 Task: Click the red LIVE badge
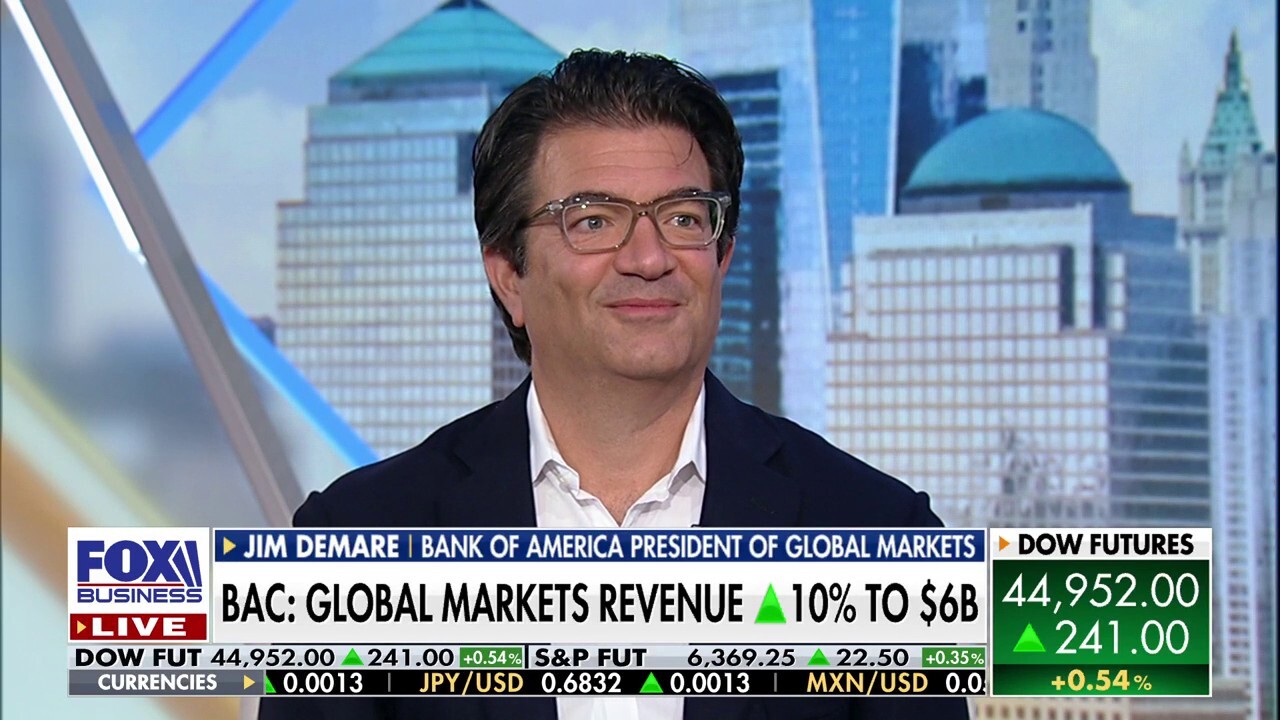tap(138, 626)
